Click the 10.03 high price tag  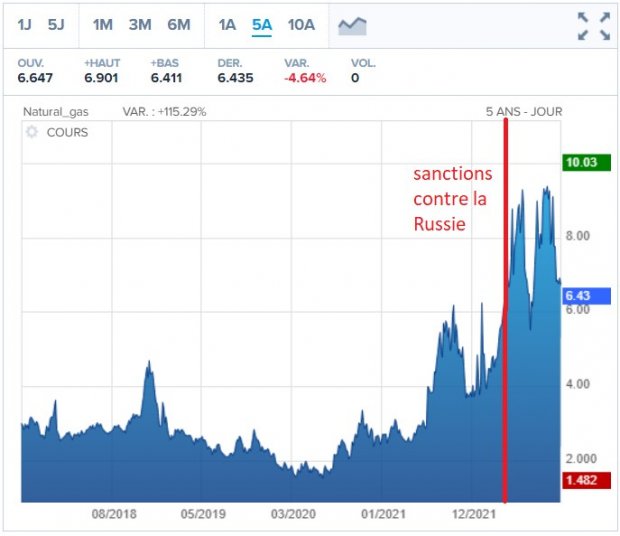pos(582,164)
